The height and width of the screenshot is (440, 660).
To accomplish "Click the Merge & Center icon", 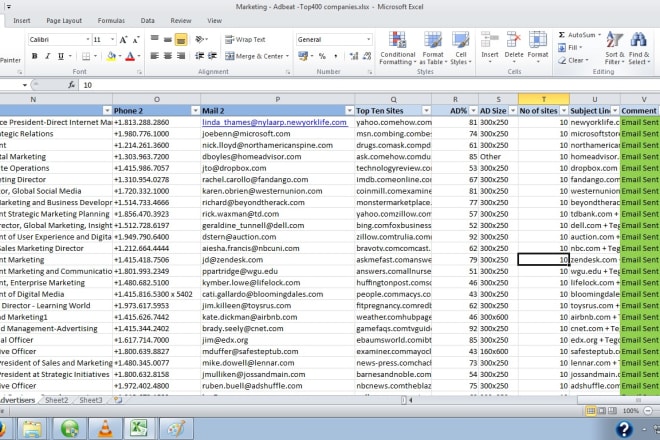I will click(232, 56).
